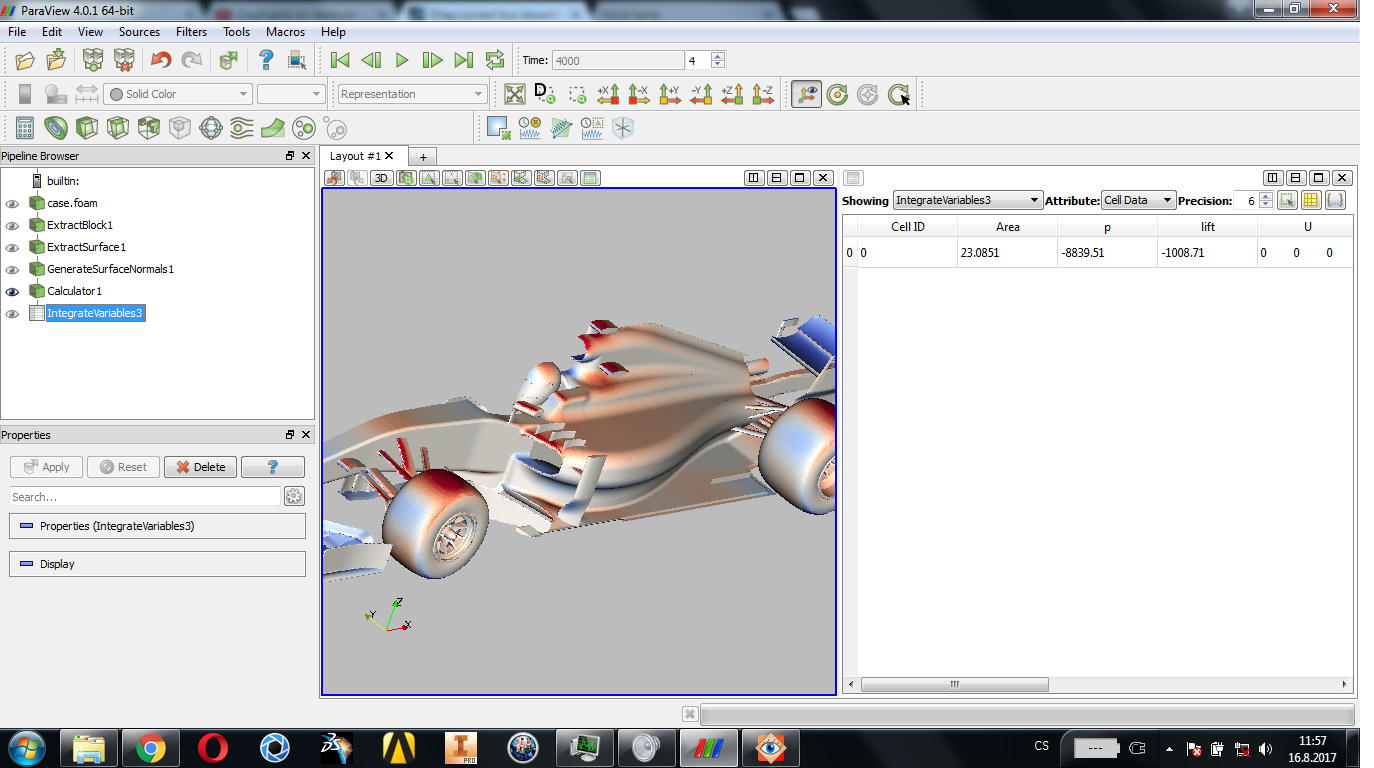Open the Filters menu
The image size is (1374, 768).
click(191, 32)
